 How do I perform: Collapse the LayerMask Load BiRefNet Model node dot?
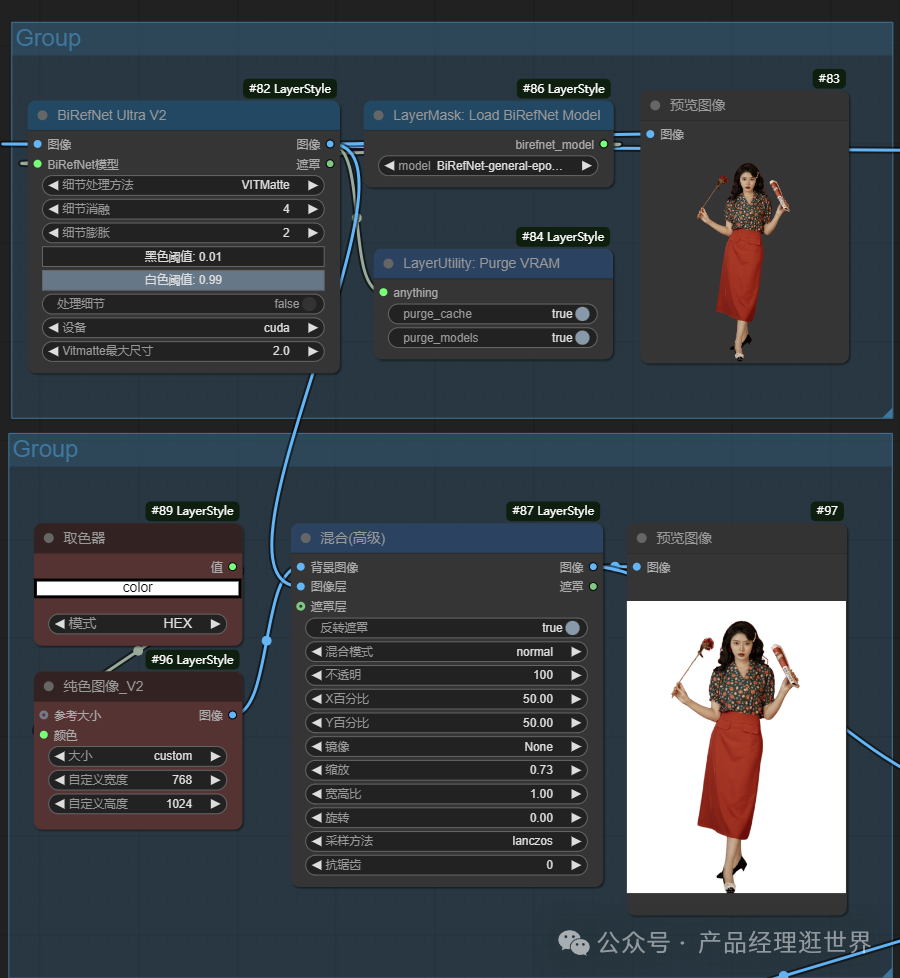coord(378,115)
